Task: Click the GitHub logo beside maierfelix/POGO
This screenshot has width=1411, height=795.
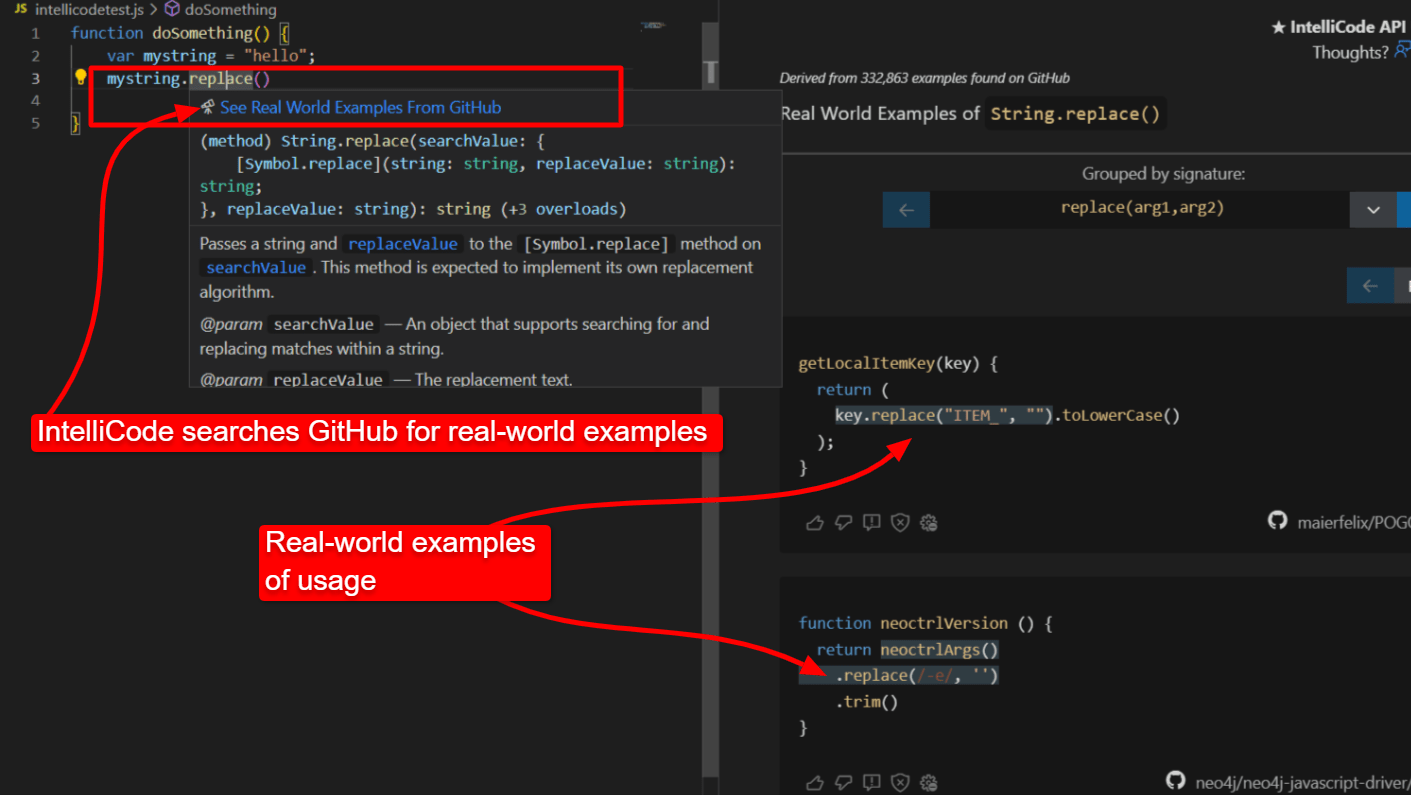Action: click(1277, 520)
